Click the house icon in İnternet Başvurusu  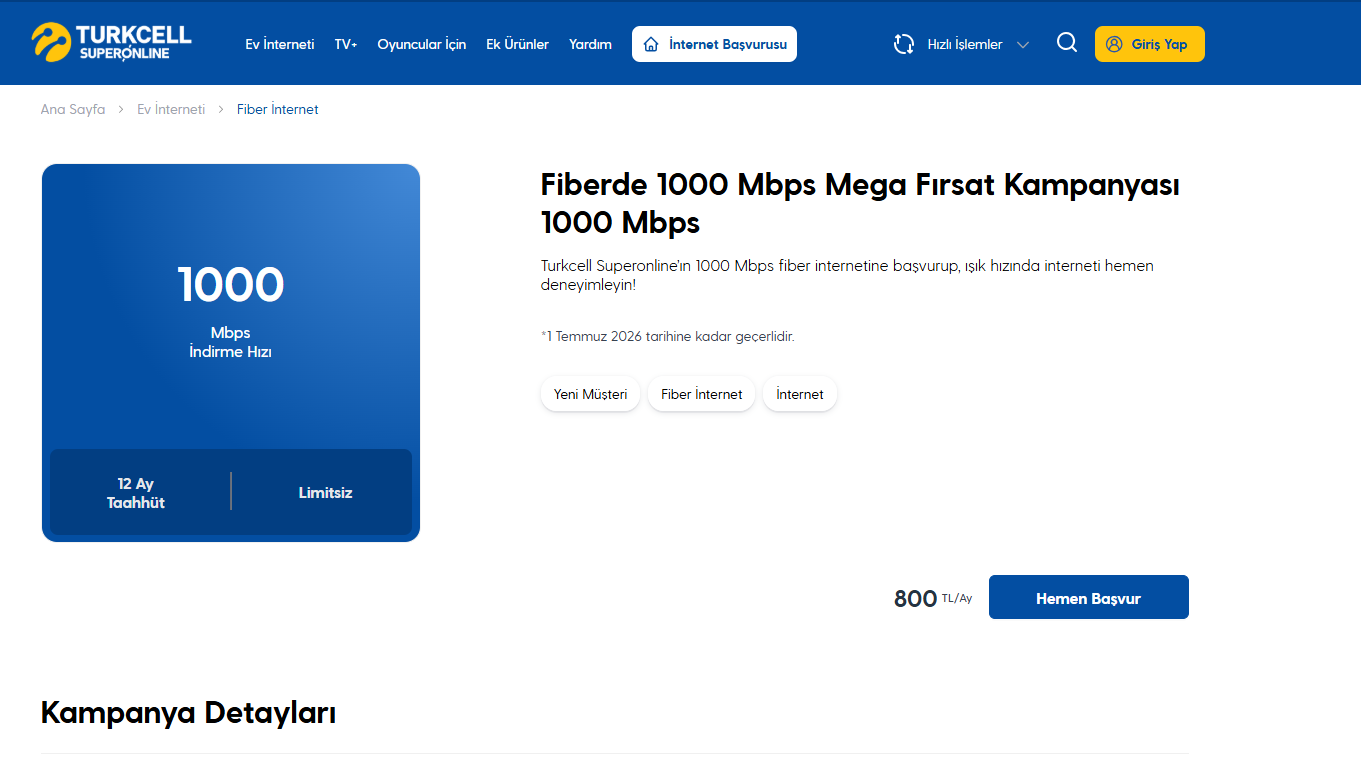pyautogui.click(x=651, y=44)
